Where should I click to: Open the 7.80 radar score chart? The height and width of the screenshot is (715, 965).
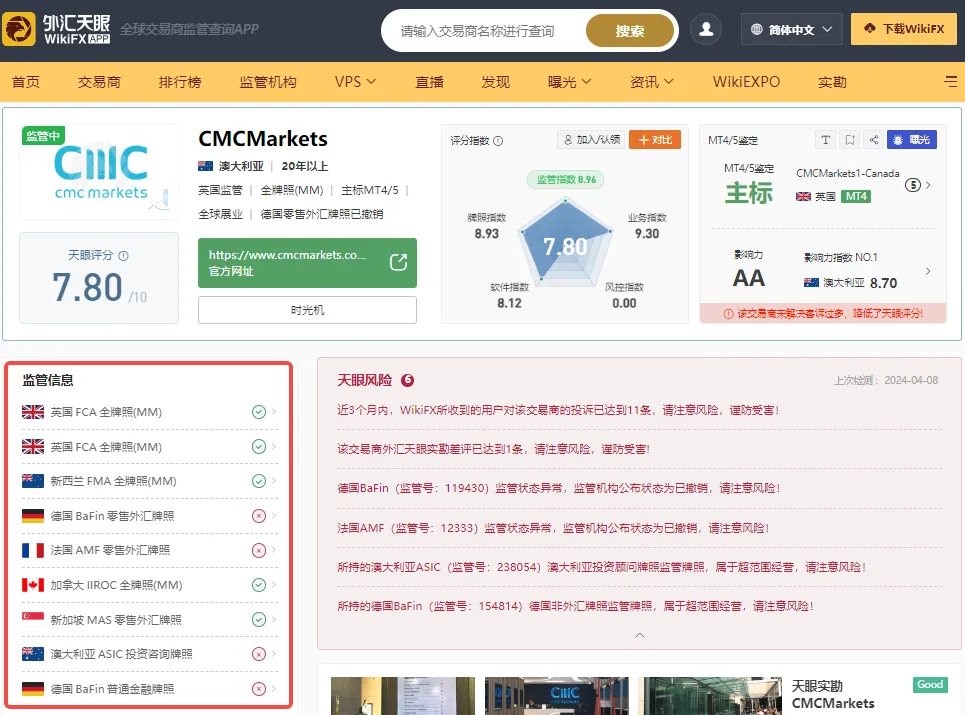565,245
